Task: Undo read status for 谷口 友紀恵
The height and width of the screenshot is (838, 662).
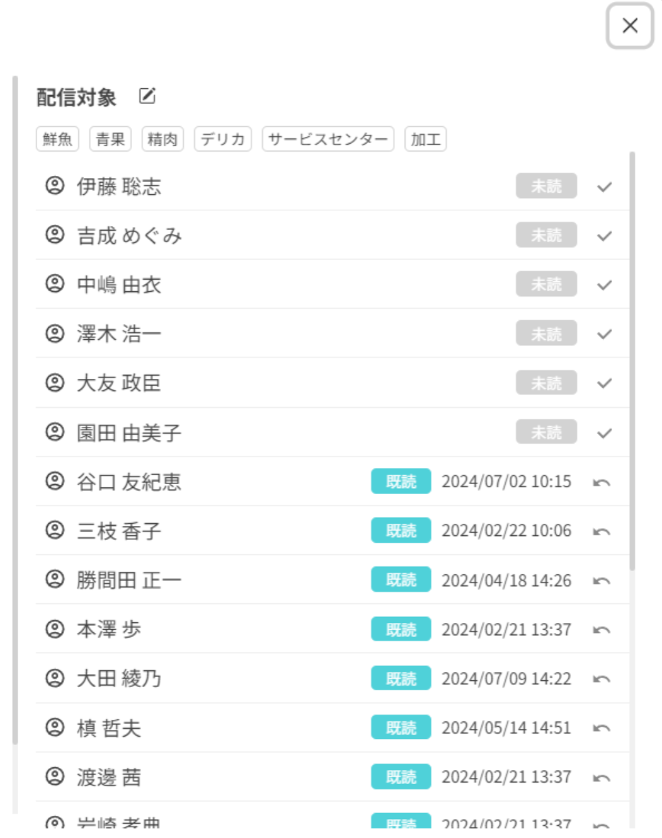Action: point(602,483)
